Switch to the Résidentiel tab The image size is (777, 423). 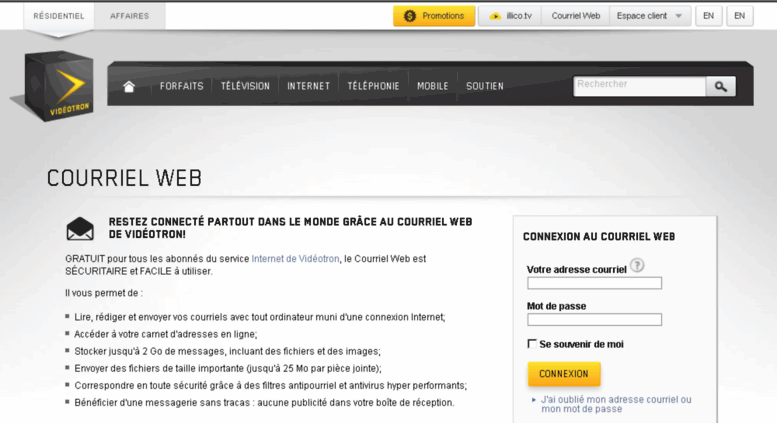(58, 16)
